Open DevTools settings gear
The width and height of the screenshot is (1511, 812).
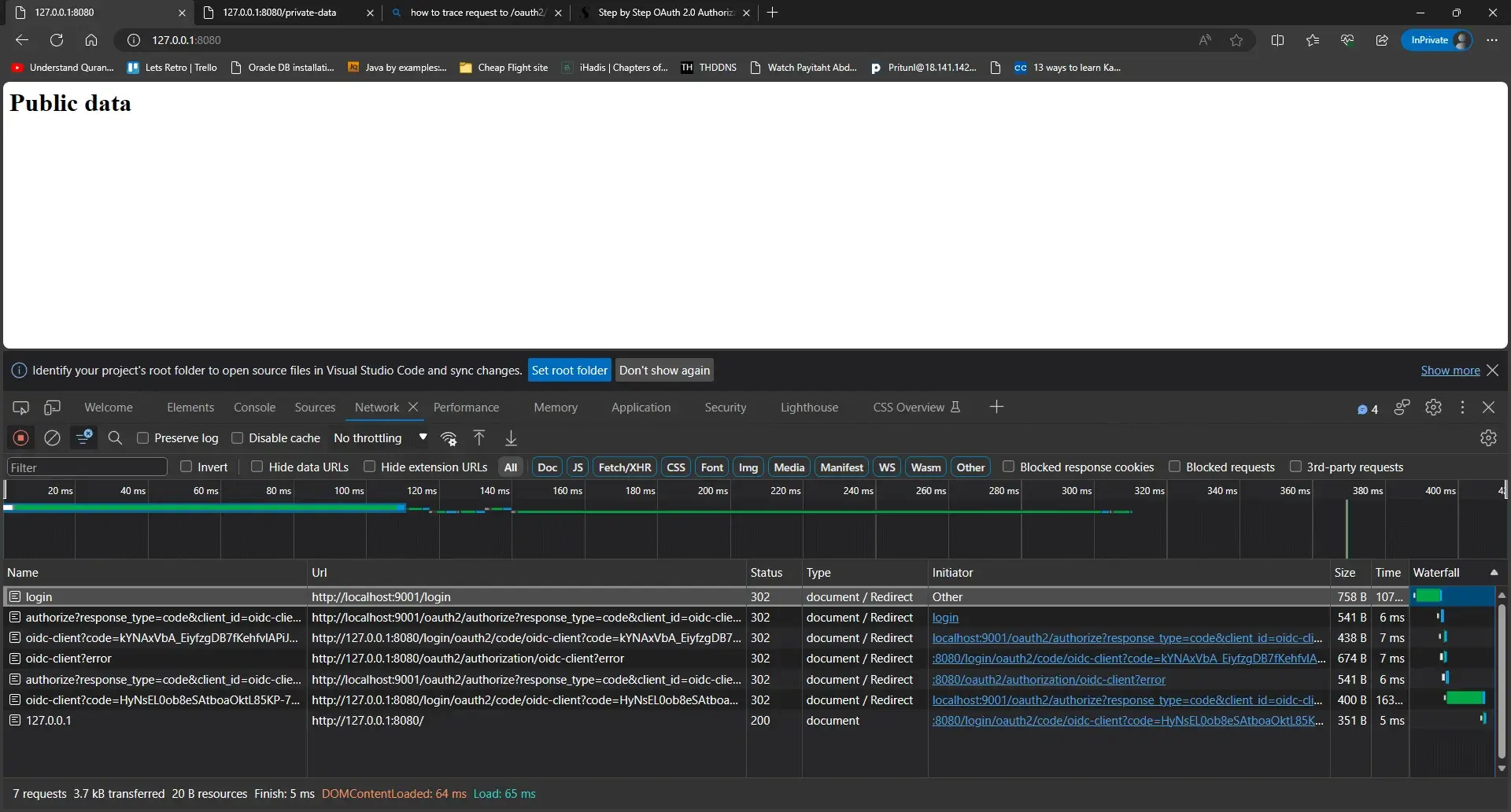click(1433, 407)
